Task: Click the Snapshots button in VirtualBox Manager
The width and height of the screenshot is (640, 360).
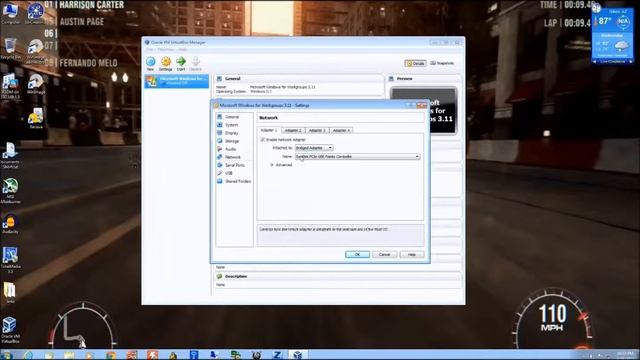Action: (x=442, y=63)
